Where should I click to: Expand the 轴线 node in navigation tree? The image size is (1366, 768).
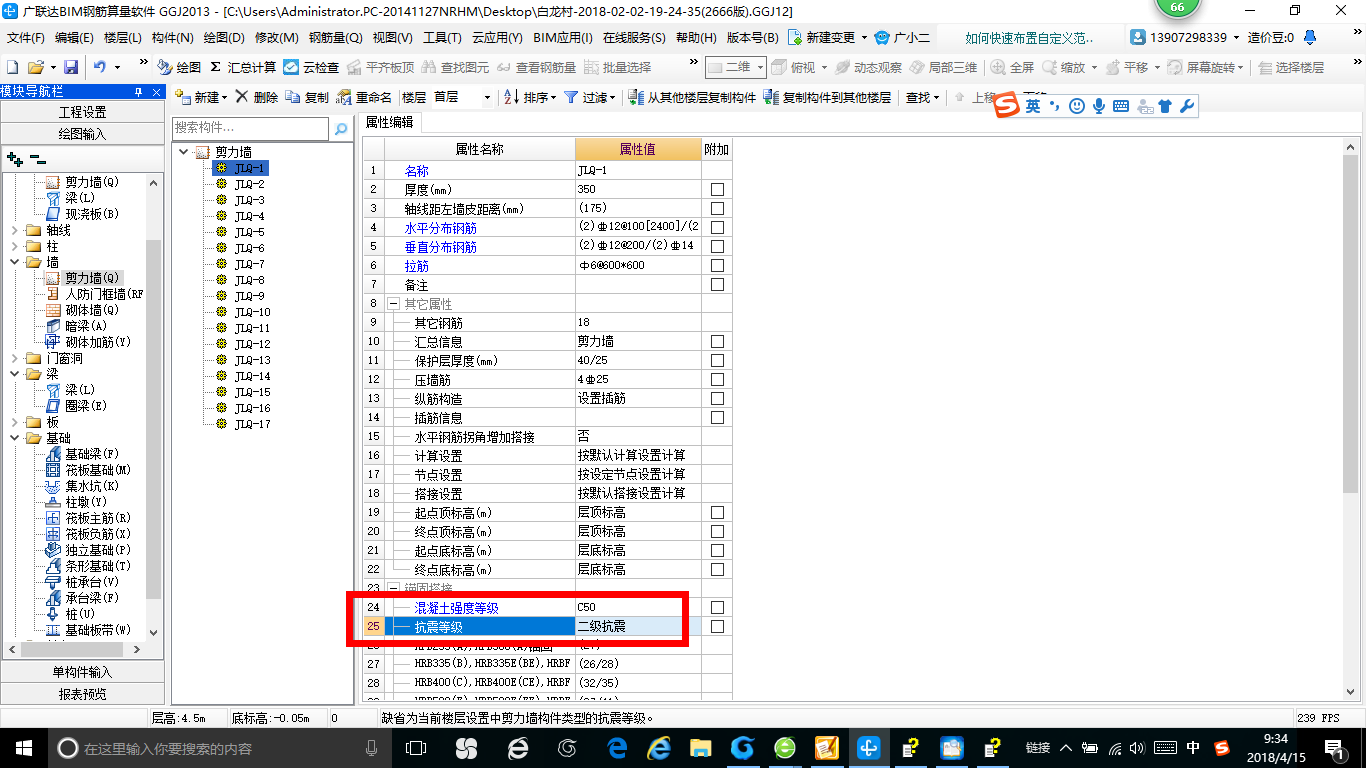click(16, 230)
